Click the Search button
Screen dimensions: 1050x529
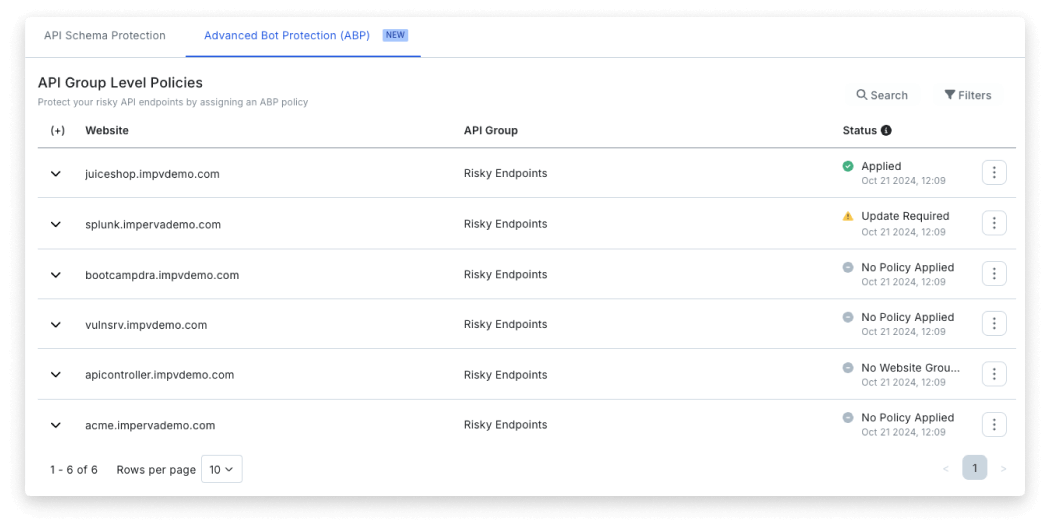(882, 95)
